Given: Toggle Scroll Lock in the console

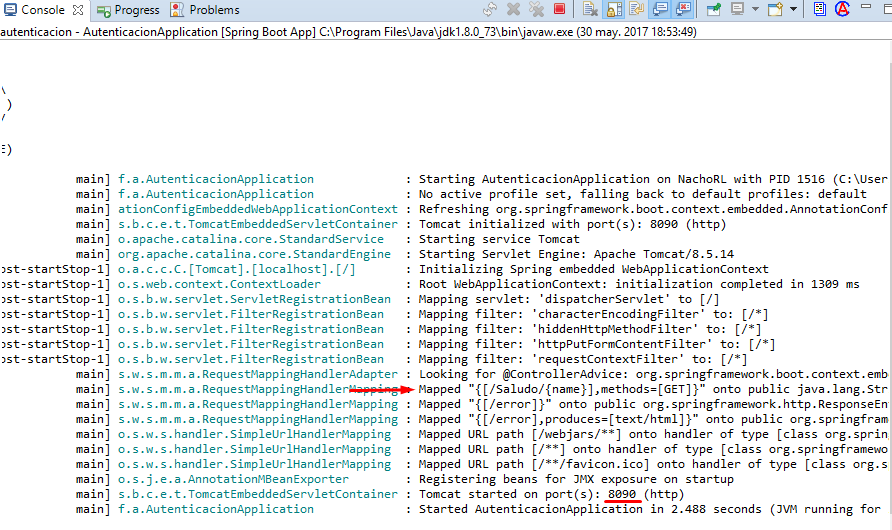Looking at the screenshot, I should [614, 10].
